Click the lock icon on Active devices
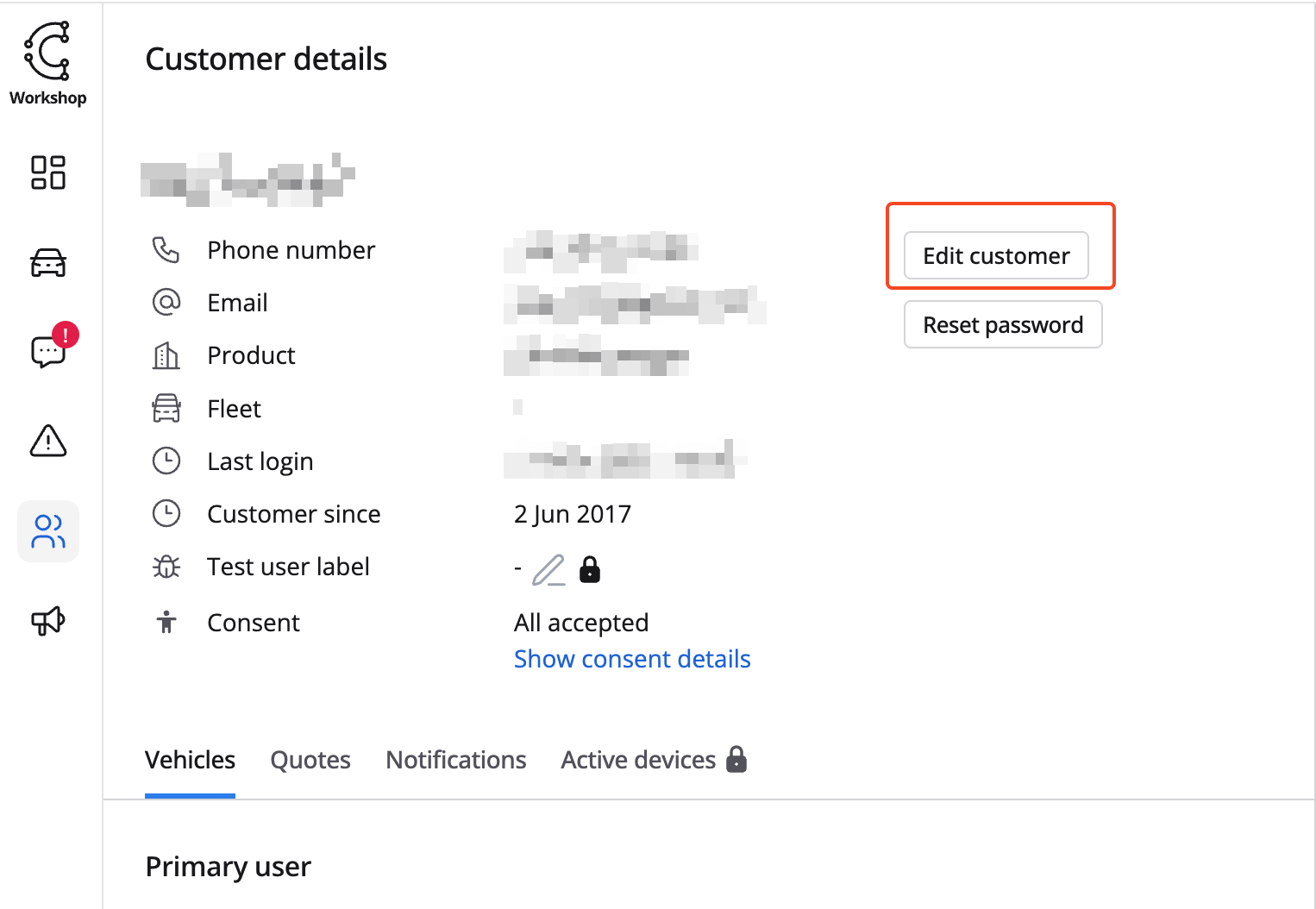 [736, 759]
